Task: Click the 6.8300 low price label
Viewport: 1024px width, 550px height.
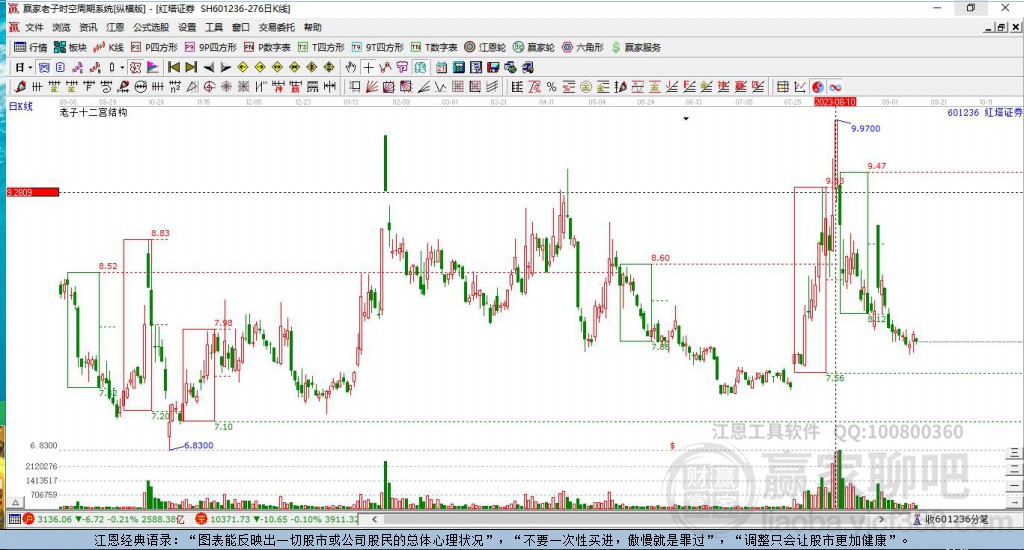Action: [199, 445]
